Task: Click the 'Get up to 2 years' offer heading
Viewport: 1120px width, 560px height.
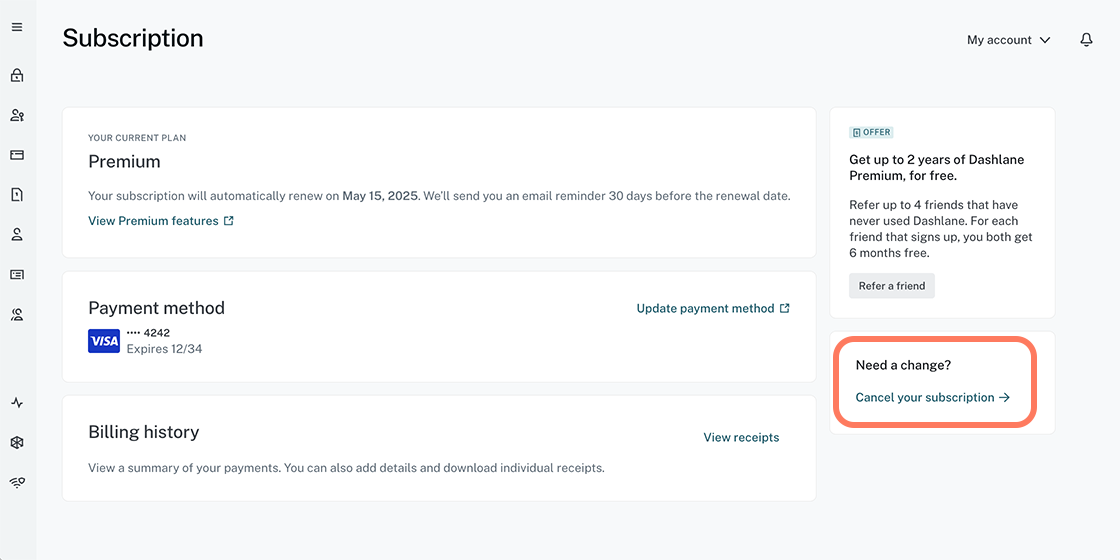Action: (936, 167)
